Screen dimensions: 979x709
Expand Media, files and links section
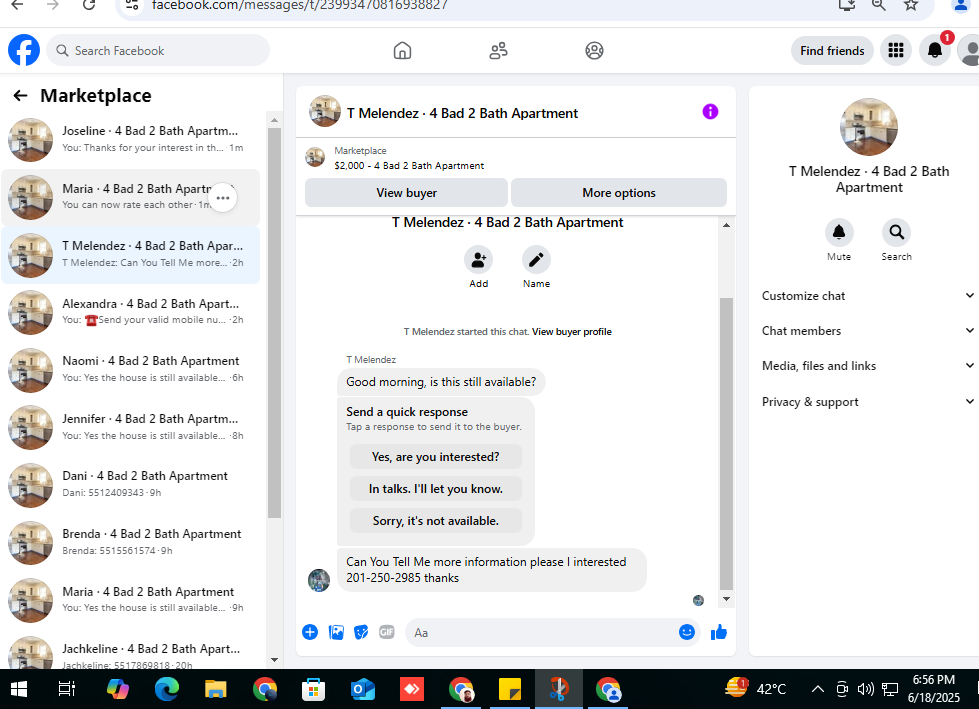[x=867, y=366]
